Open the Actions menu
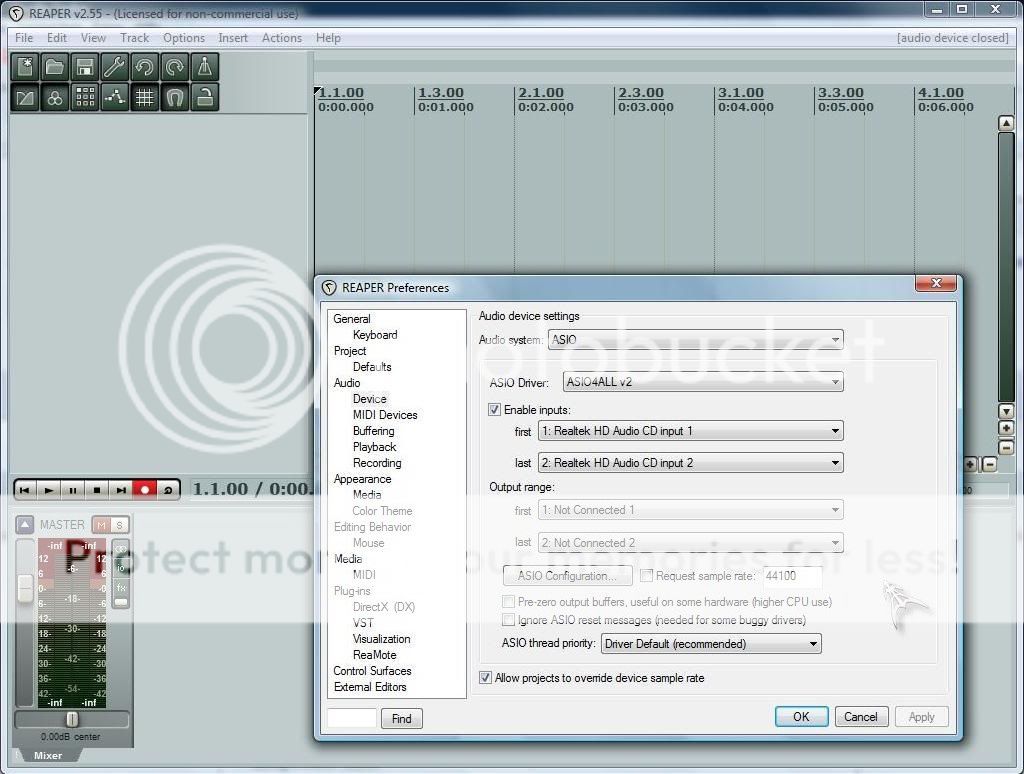This screenshot has height=774, width=1024. [x=282, y=38]
